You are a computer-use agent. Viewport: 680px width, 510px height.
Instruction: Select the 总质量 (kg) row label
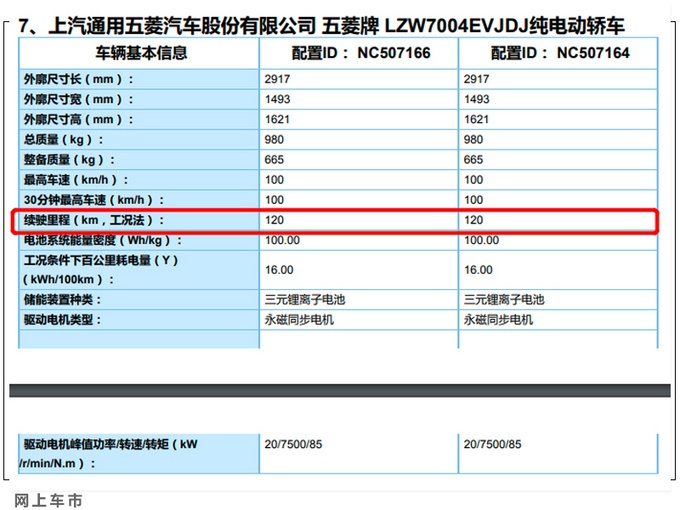click(63, 140)
